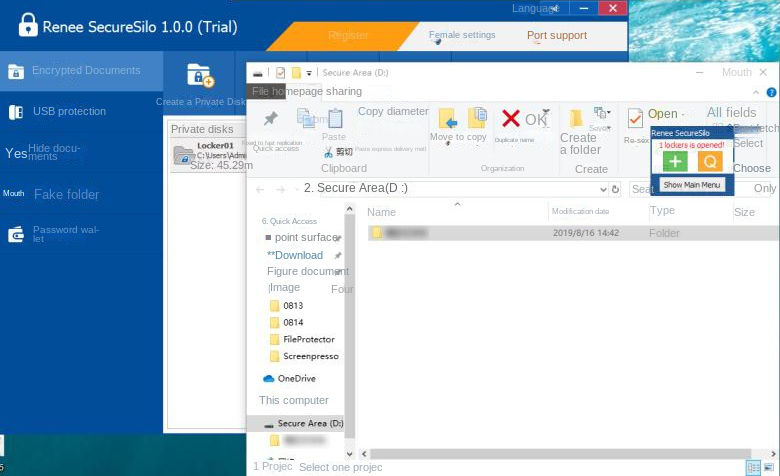Switch to details view in status bar
This screenshot has width=780, height=476.
[x=752, y=467]
